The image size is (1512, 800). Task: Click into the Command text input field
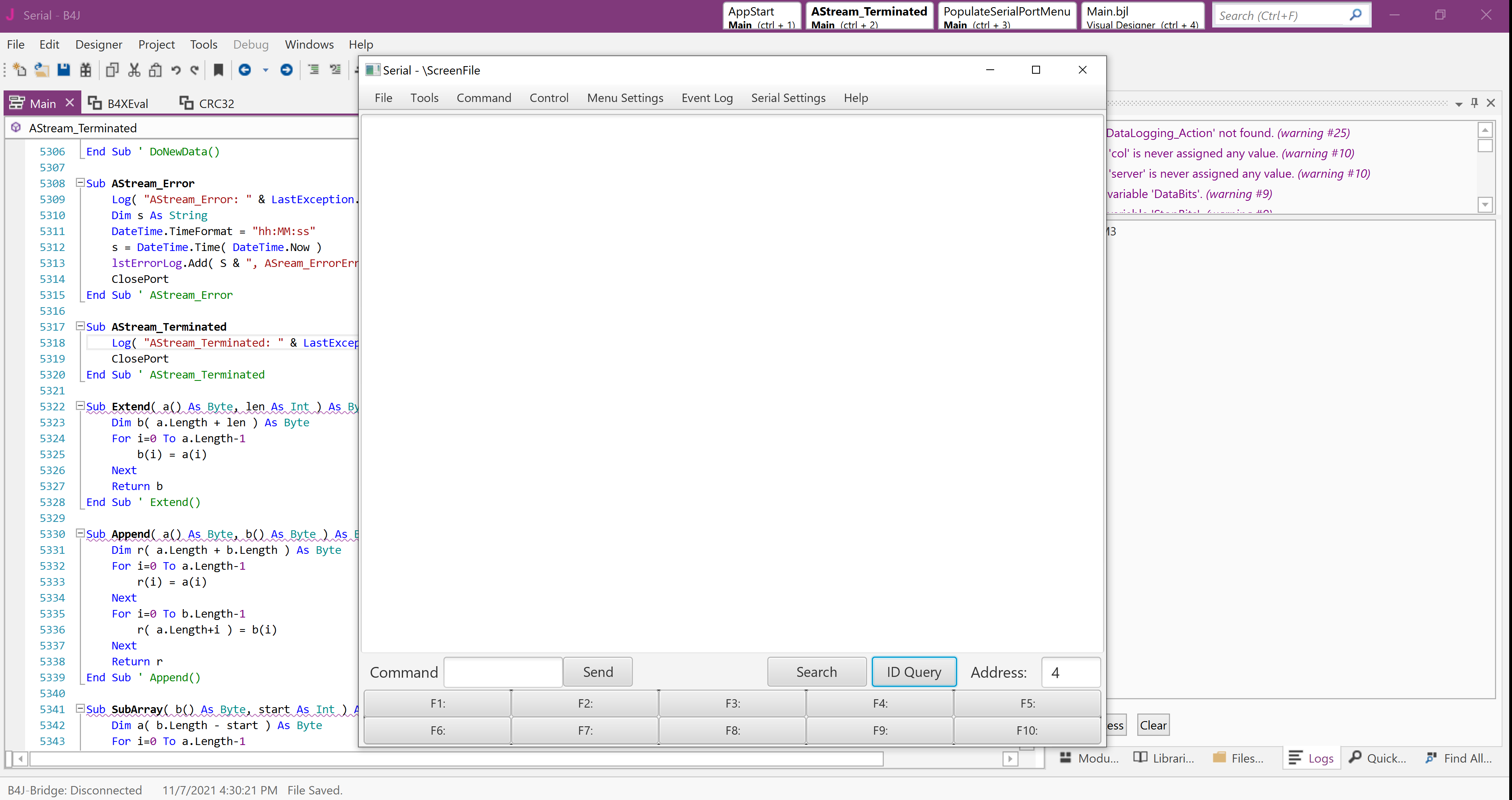tap(503, 672)
